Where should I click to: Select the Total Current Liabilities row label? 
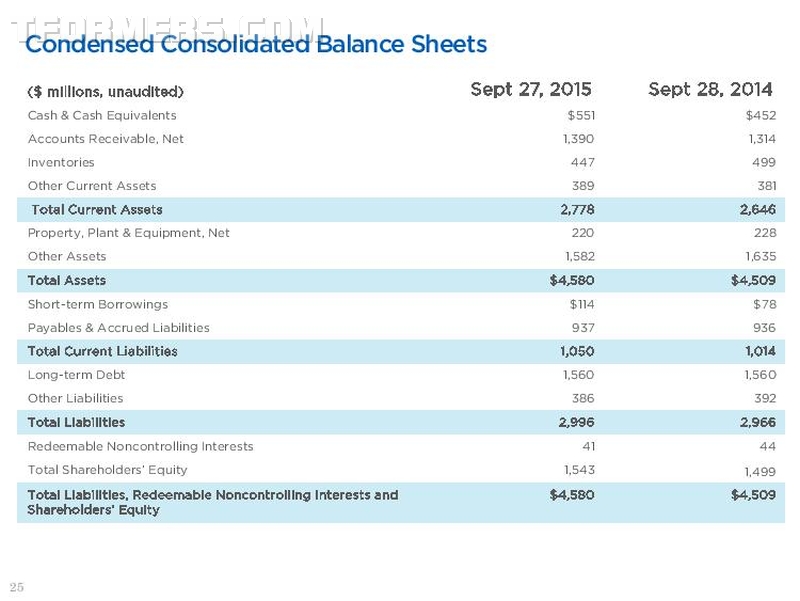coord(103,352)
